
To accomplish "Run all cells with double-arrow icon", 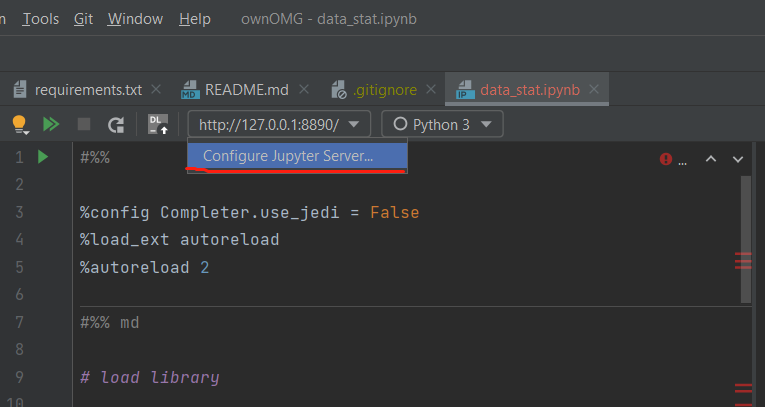I will 51,124.
